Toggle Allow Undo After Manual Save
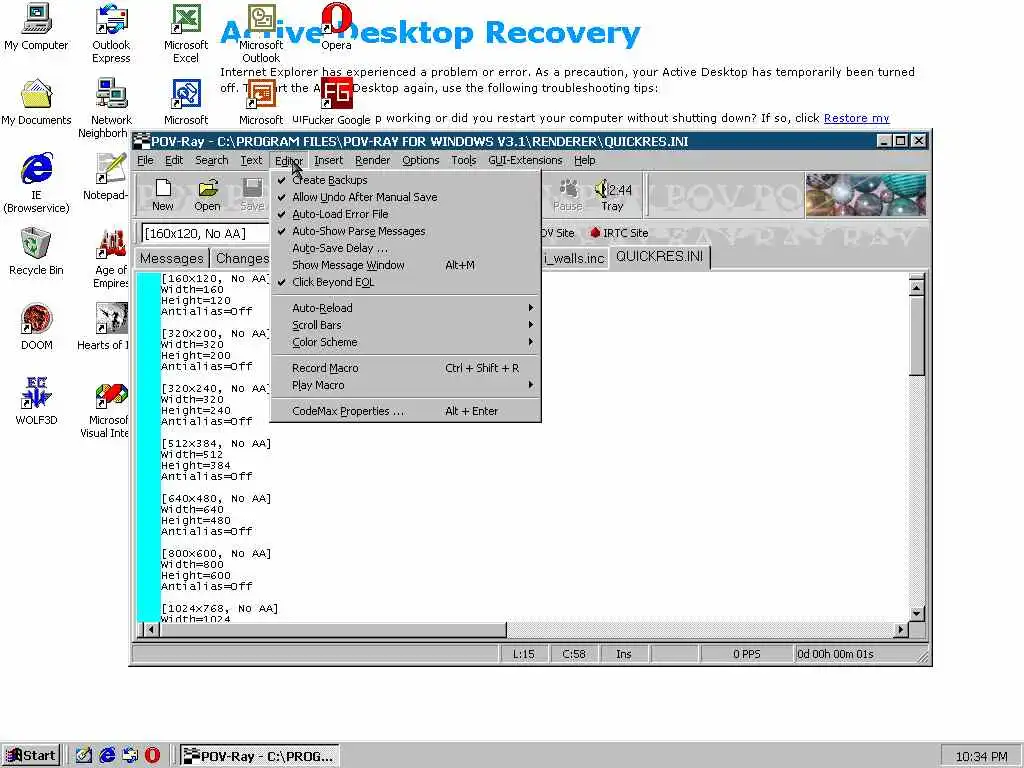Viewport: 1024px width, 768px height. [x=406, y=197]
